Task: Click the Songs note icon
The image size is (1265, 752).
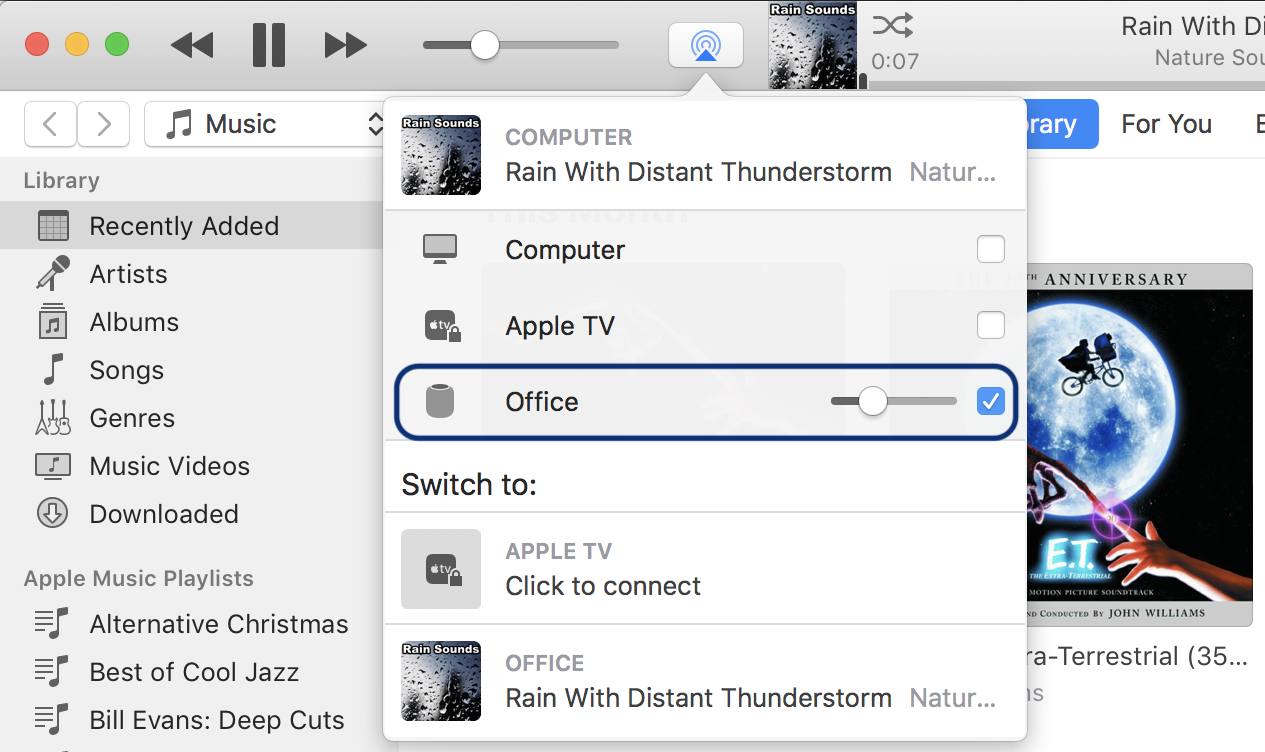Action: (x=53, y=369)
